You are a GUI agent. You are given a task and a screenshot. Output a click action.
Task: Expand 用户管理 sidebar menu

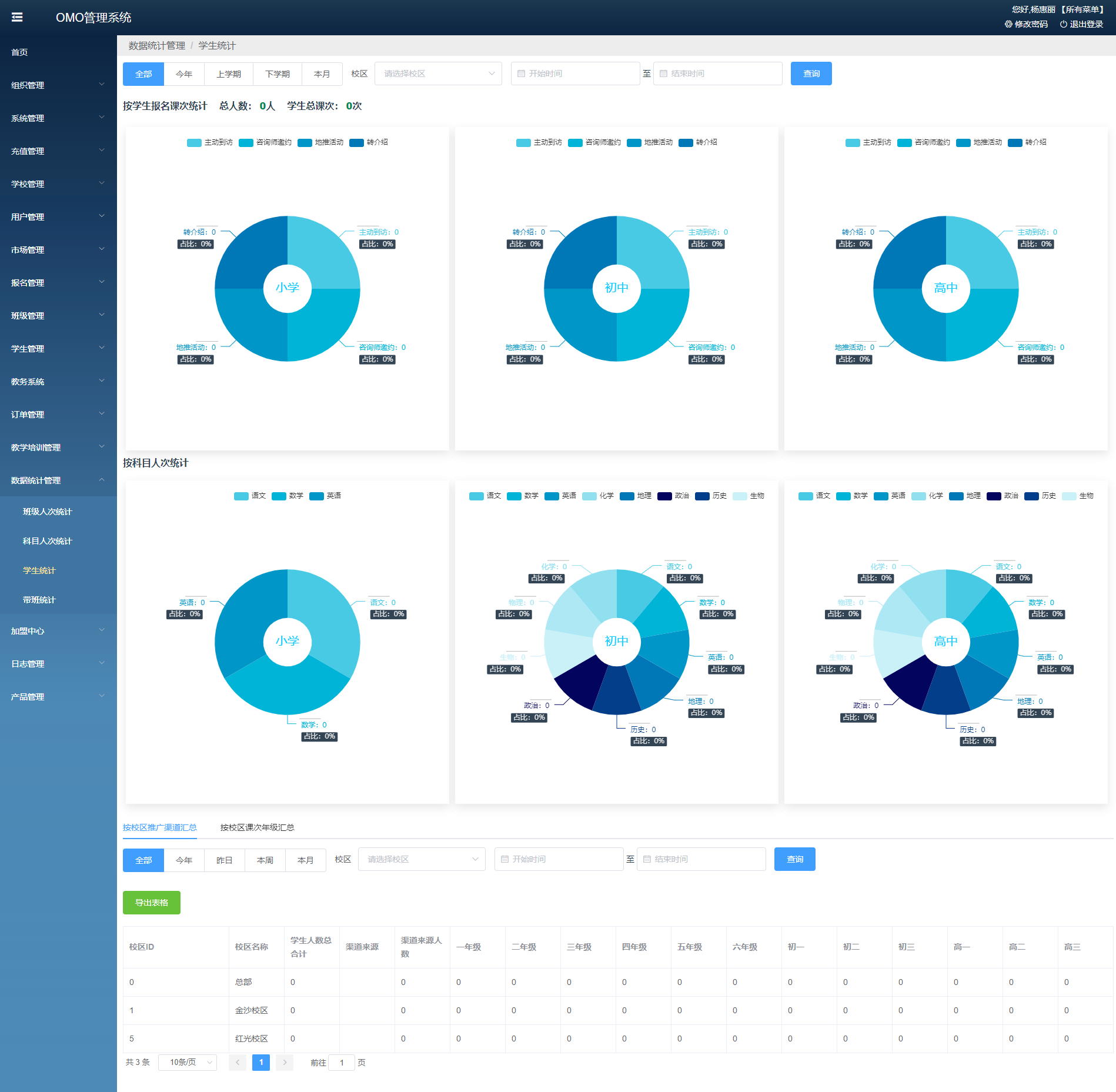[58, 217]
